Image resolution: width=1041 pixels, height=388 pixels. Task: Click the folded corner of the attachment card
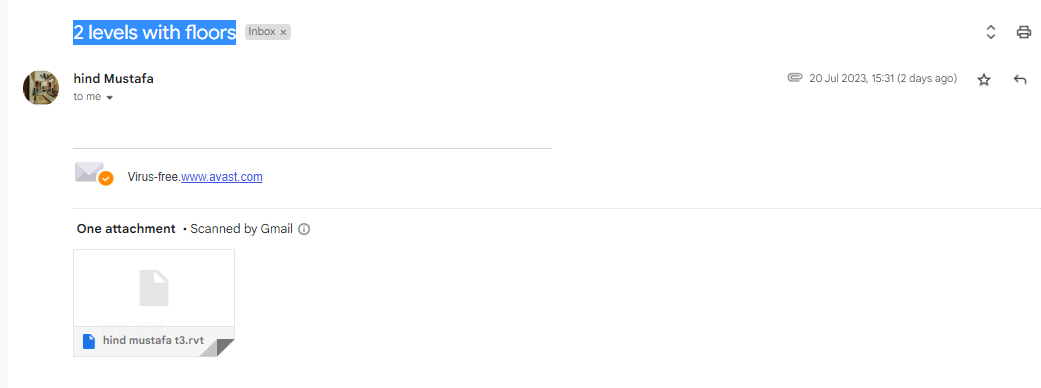217,347
